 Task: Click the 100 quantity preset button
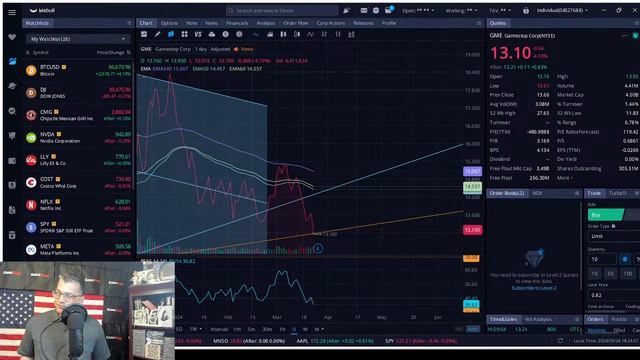coord(628,273)
